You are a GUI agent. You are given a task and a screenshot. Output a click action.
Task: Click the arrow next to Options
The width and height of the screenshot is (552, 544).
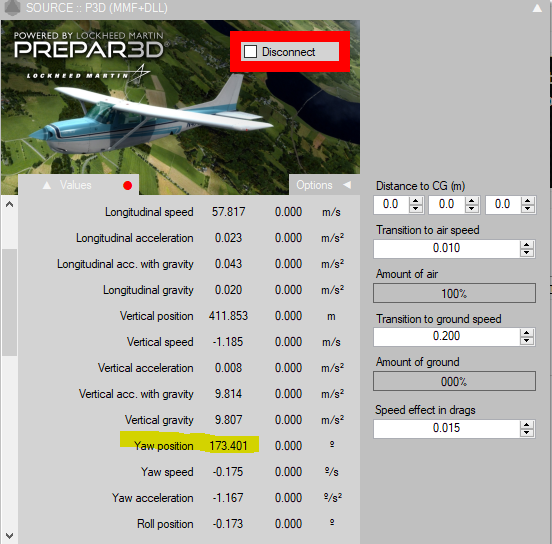347,185
